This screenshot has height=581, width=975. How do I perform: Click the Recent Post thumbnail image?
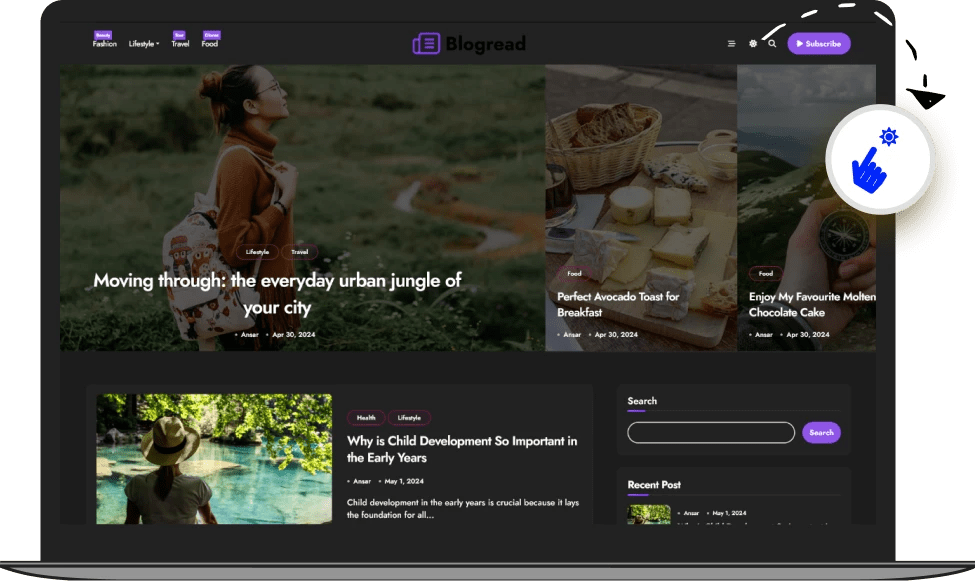click(x=649, y=514)
